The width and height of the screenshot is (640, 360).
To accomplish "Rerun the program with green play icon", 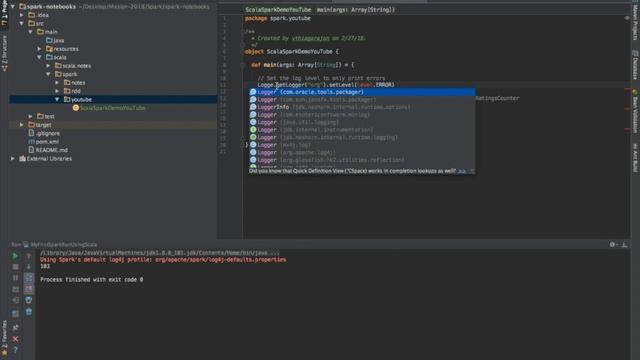I will click(15, 256).
